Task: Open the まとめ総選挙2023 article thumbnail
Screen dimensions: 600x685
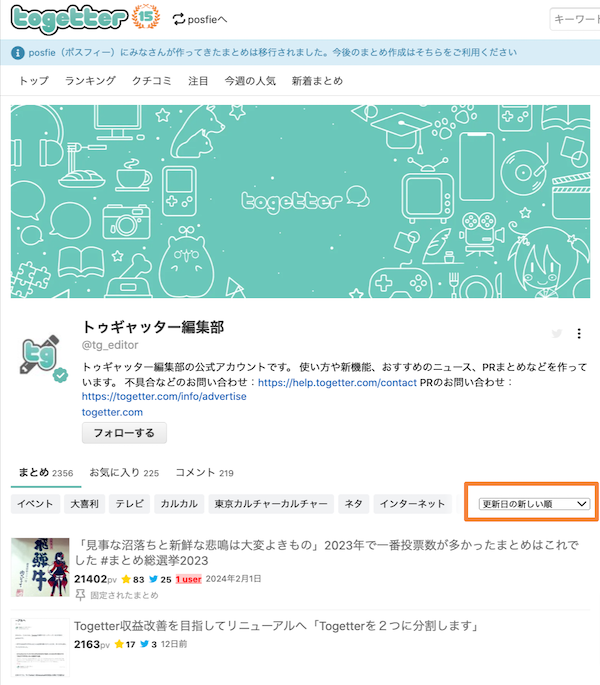Action: 40,567
